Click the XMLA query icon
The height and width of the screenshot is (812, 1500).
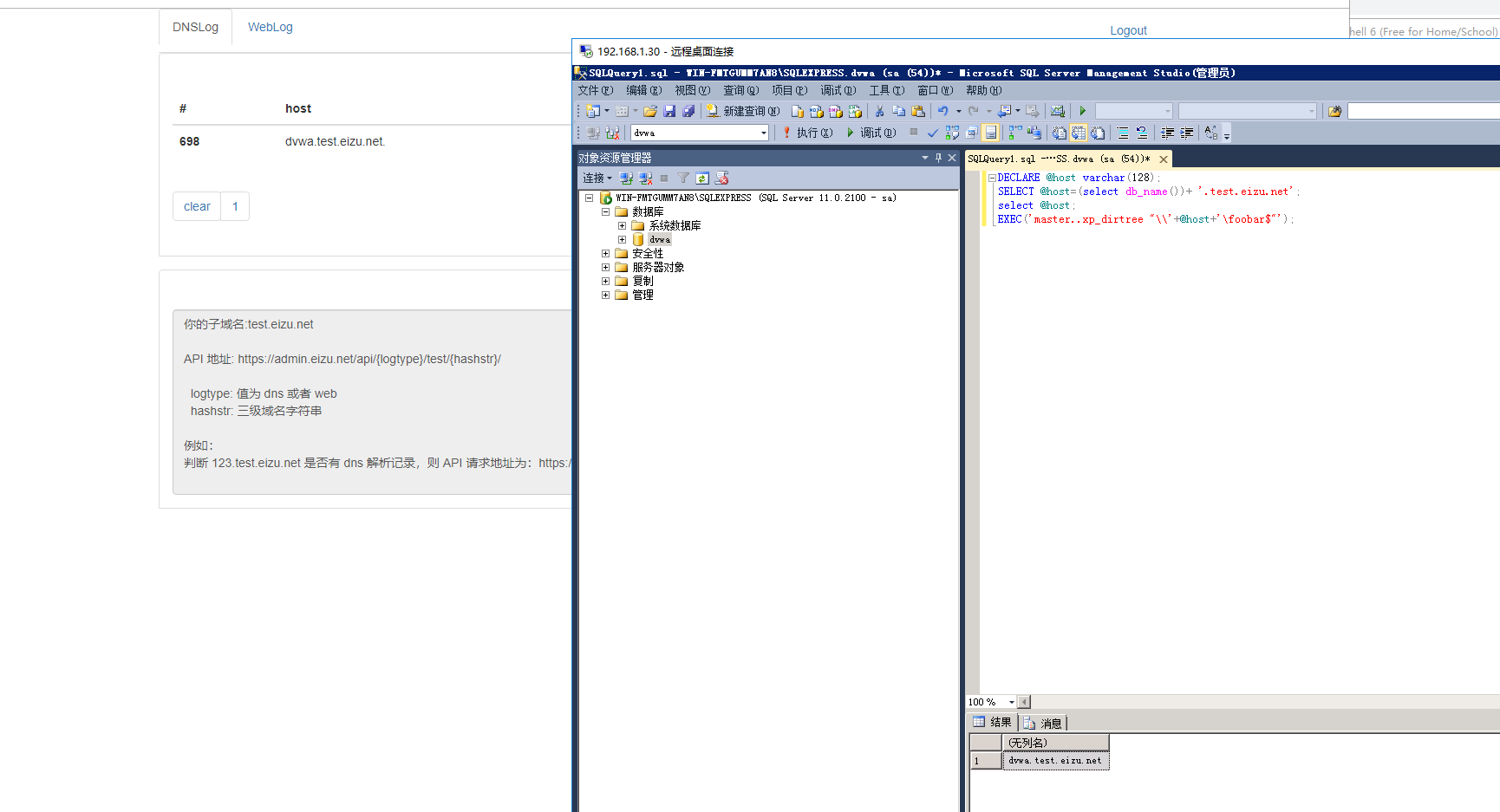point(855,111)
